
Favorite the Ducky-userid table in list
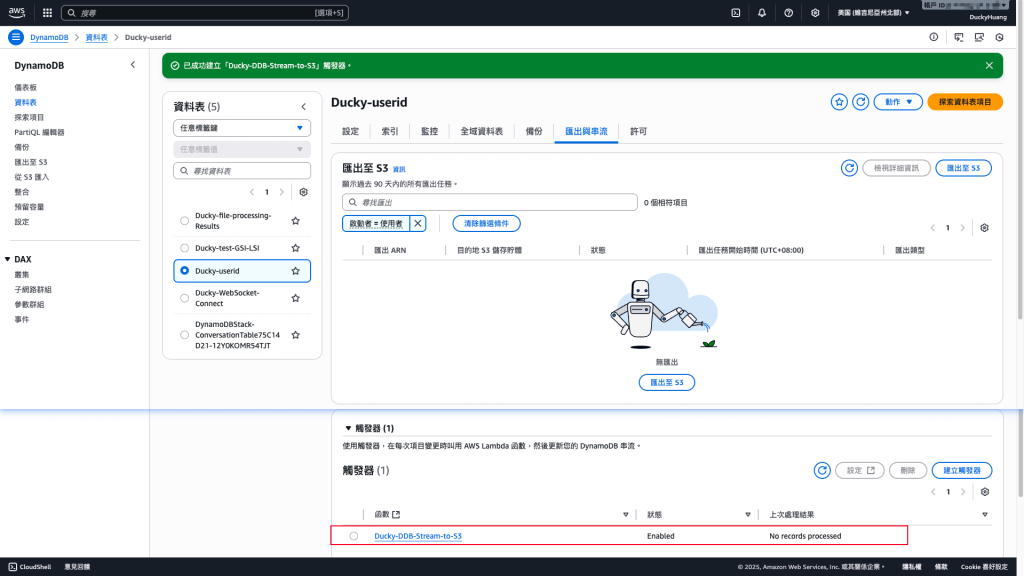(x=295, y=270)
